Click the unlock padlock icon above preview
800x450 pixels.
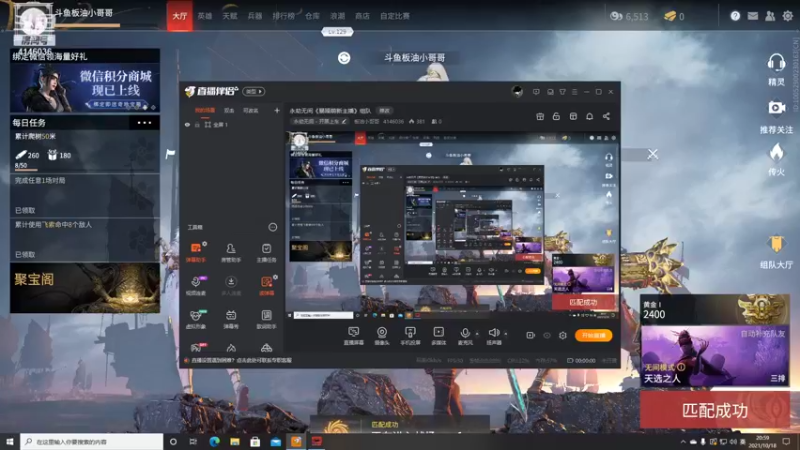point(556,116)
